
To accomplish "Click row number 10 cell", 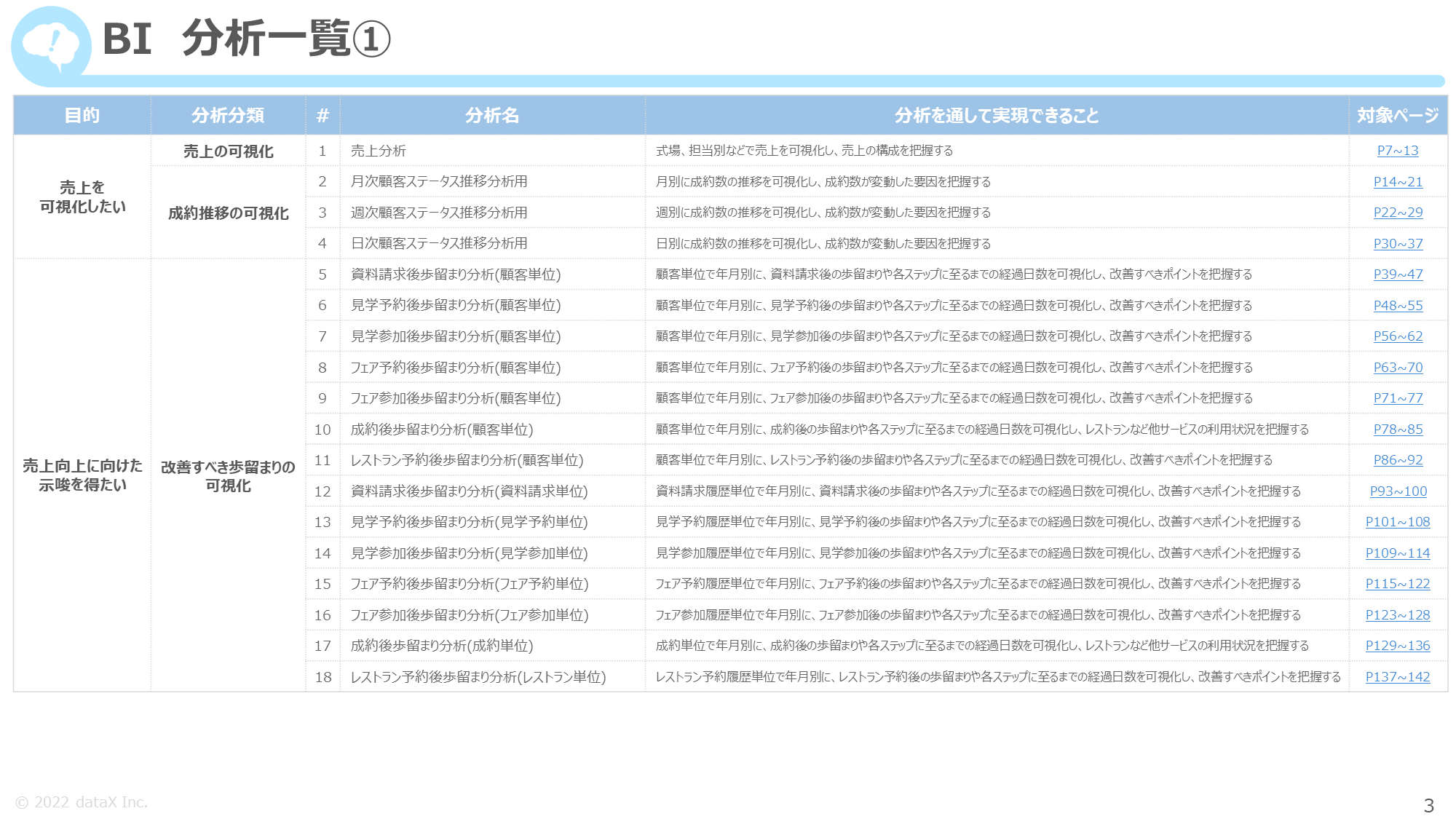I will coord(323,430).
